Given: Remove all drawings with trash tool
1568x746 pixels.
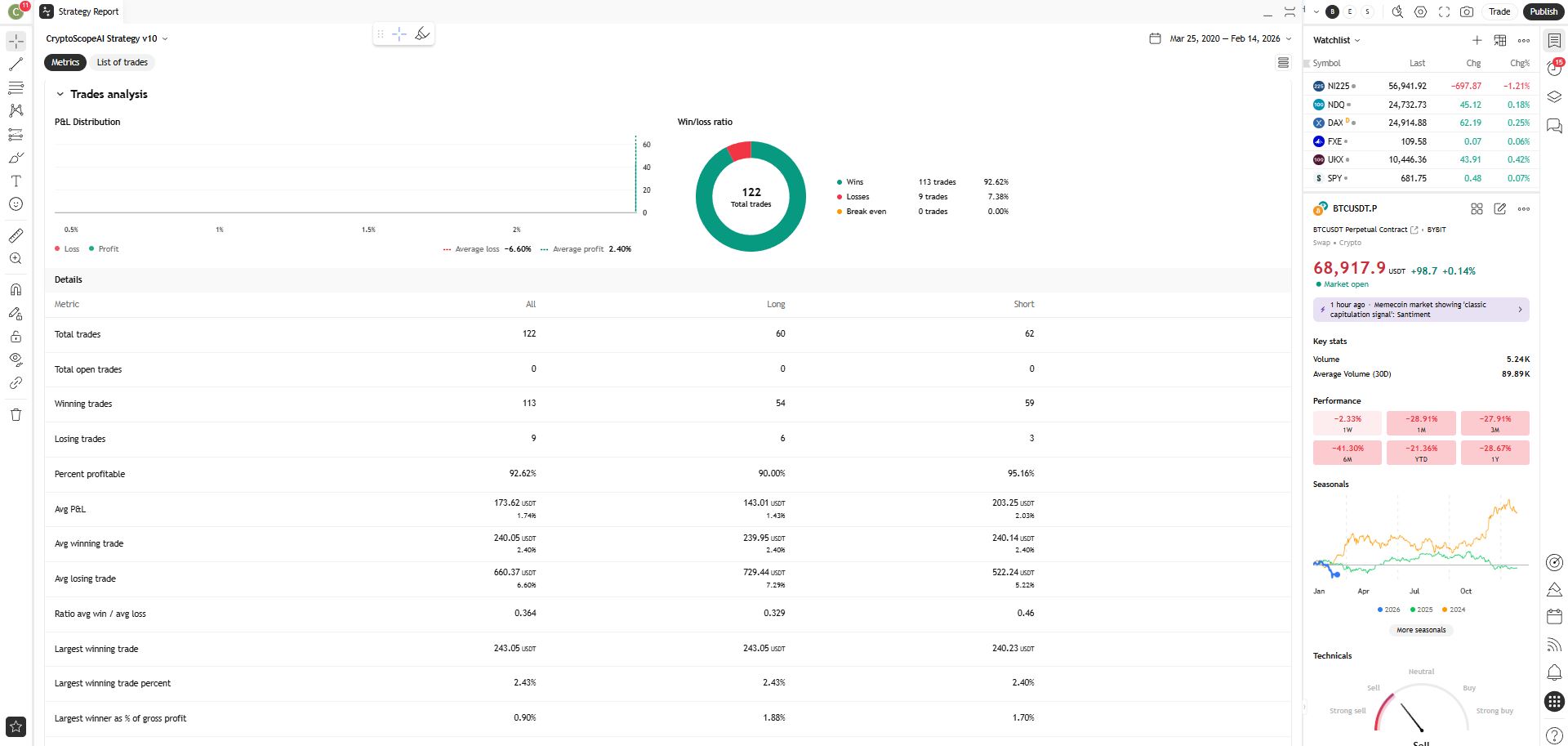Looking at the screenshot, I should (16, 415).
